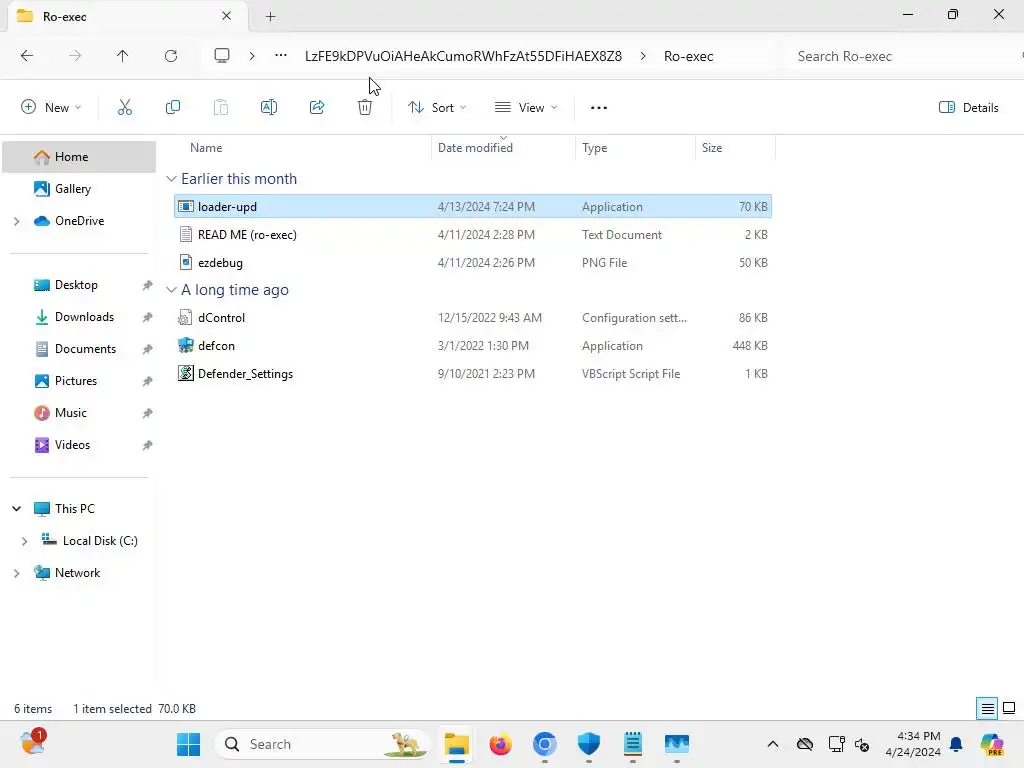
Task: Click the Share icon in toolbar
Action: (x=317, y=108)
